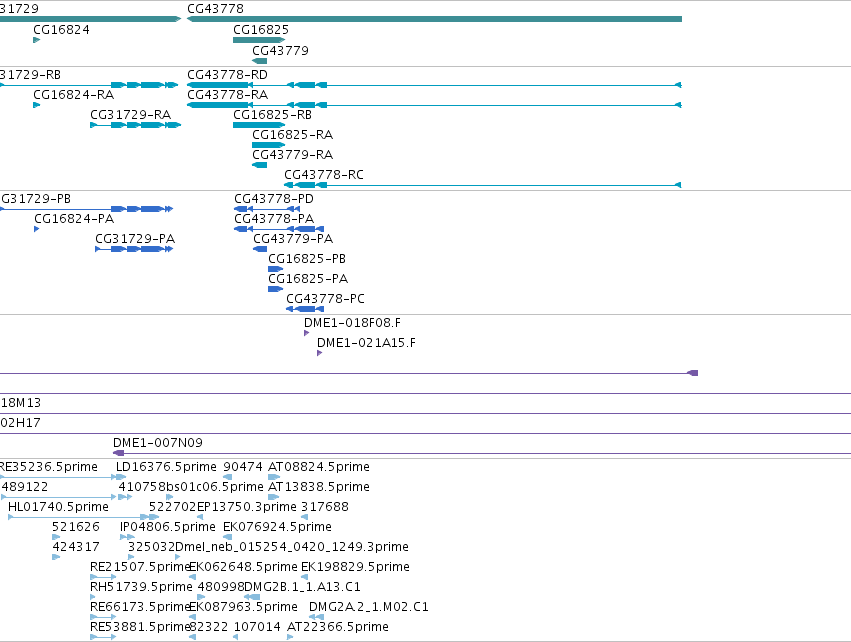Click the CG16824 gene label

61,30
